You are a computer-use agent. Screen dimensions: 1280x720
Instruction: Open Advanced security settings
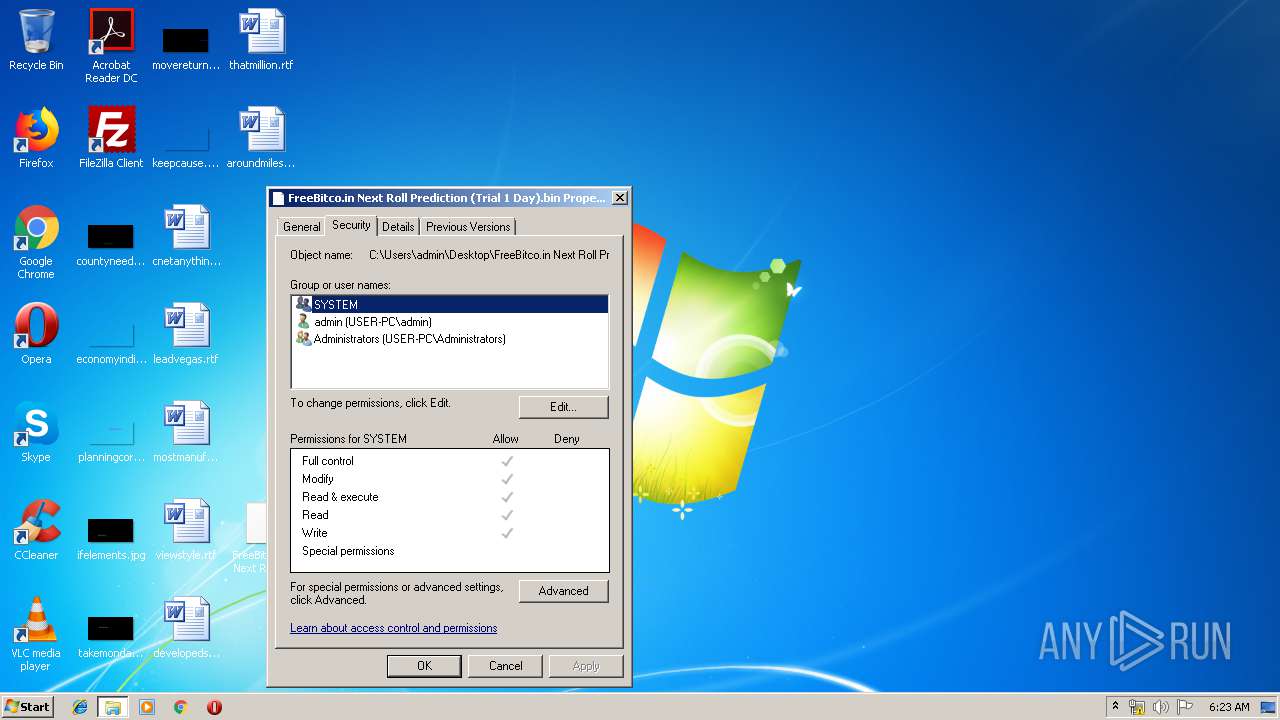[x=563, y=591]
